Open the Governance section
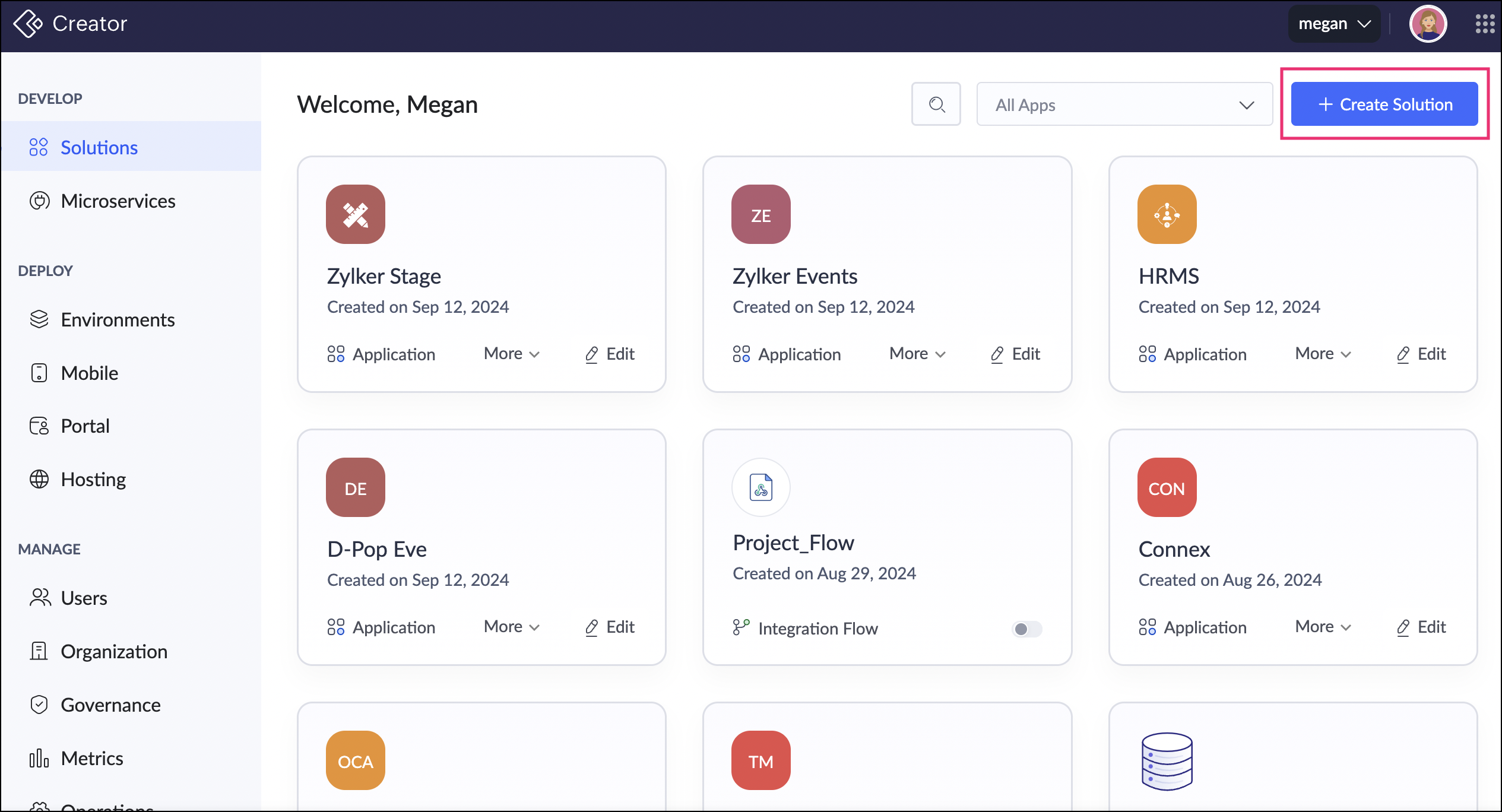Image resolution: width=1502 pixels, height=812 pixels. pyautogui.click(x=110, y=705)
